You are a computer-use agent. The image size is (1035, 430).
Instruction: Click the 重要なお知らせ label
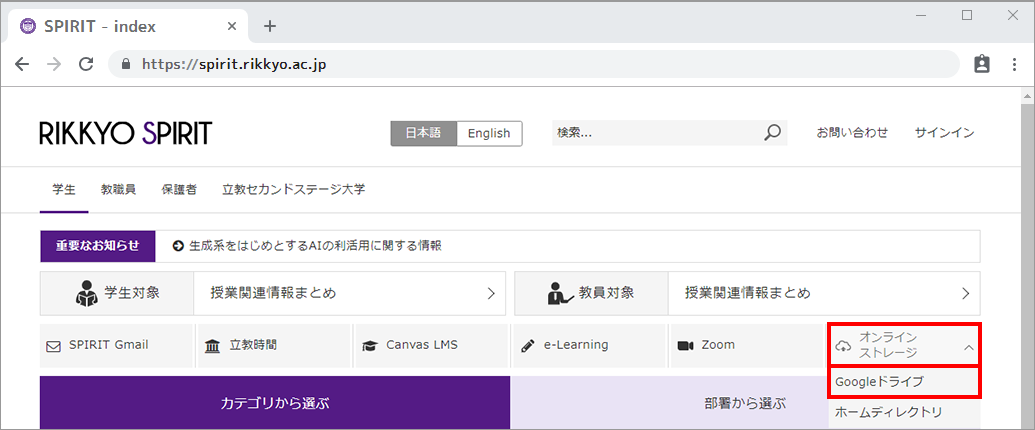point(97,246)
